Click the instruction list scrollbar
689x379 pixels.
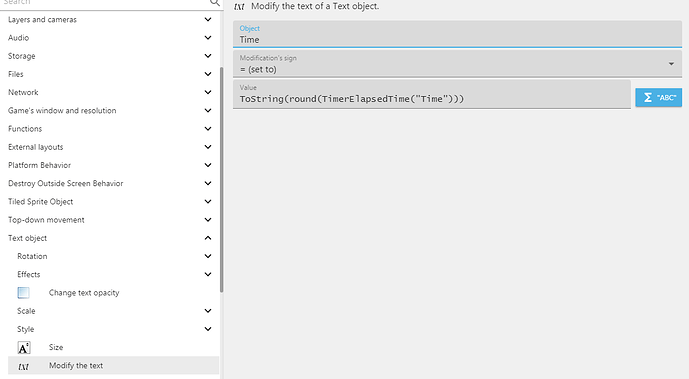coord(221,179)
